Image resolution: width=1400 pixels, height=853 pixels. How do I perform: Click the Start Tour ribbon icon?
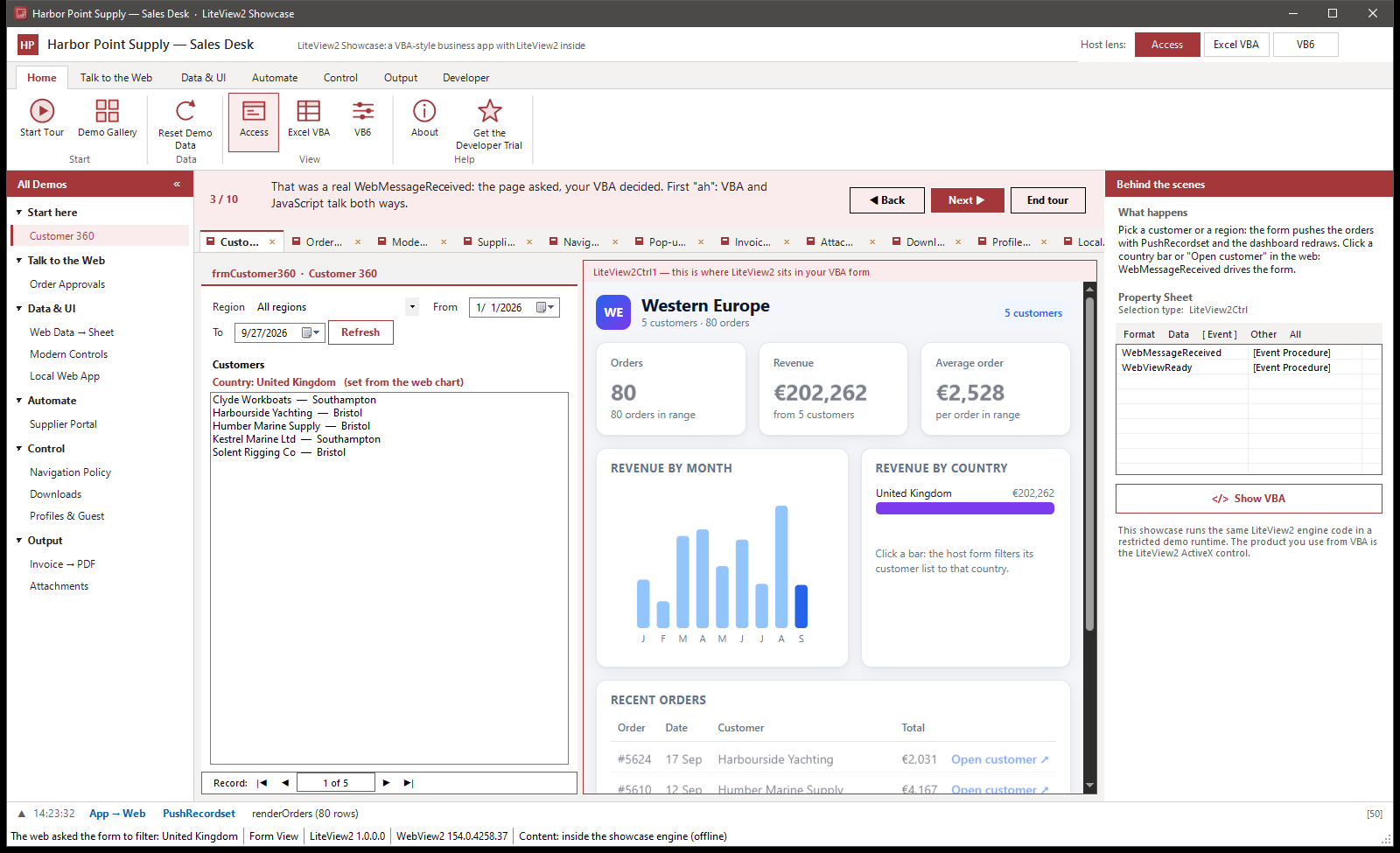coord(42,111)
